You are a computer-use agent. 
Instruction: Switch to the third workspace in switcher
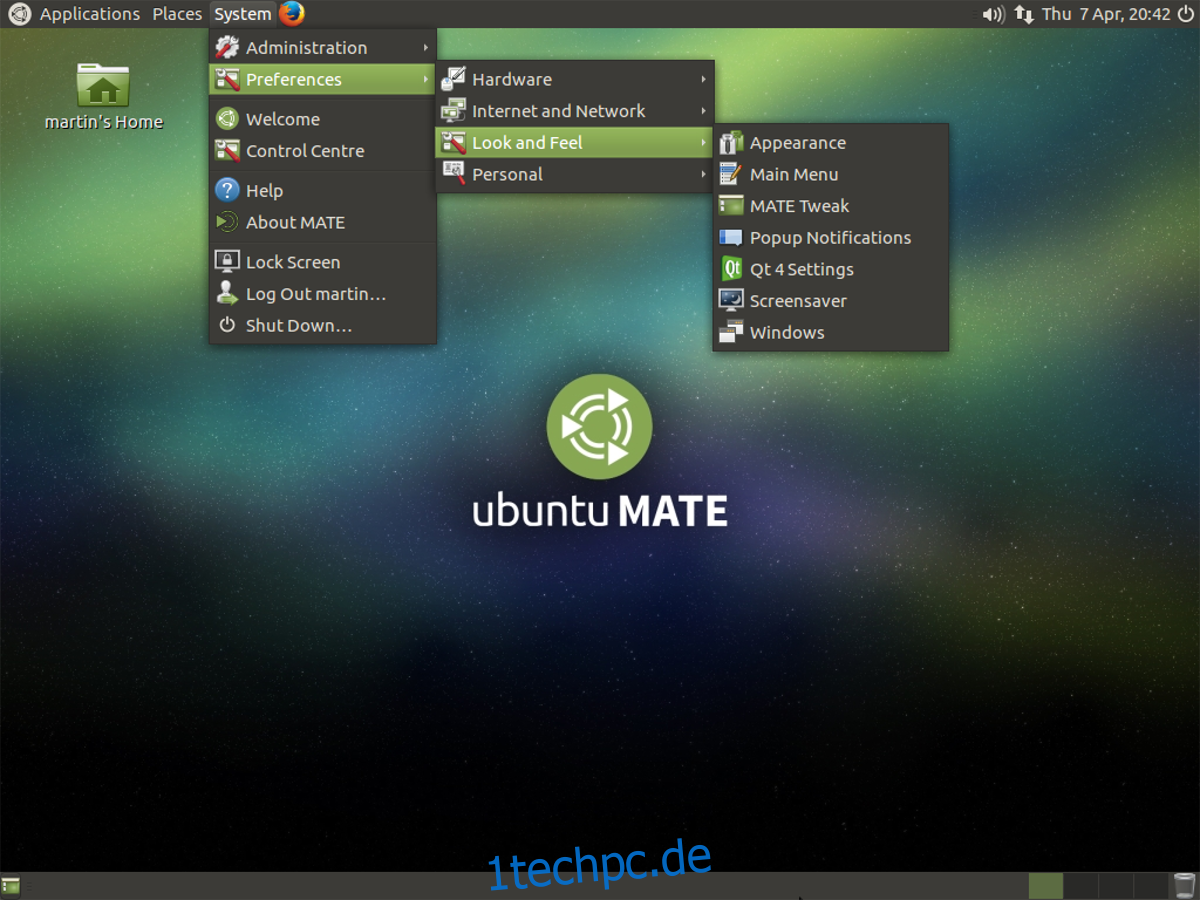pyautogui.click(x=1116, y=885)
